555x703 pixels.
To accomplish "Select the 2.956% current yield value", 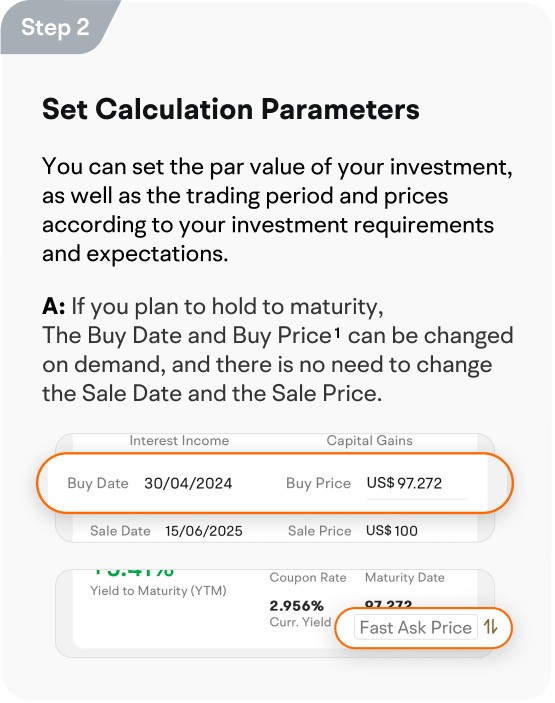I will 296,606.
